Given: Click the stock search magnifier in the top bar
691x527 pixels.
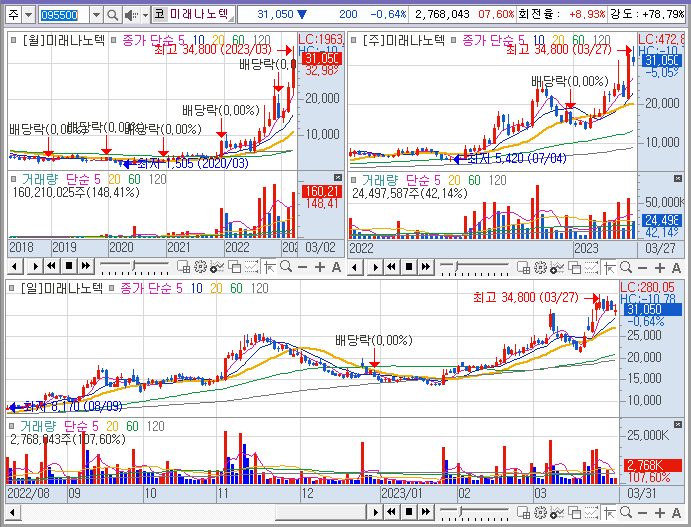Looking at the screenshot, I should 112,15.
